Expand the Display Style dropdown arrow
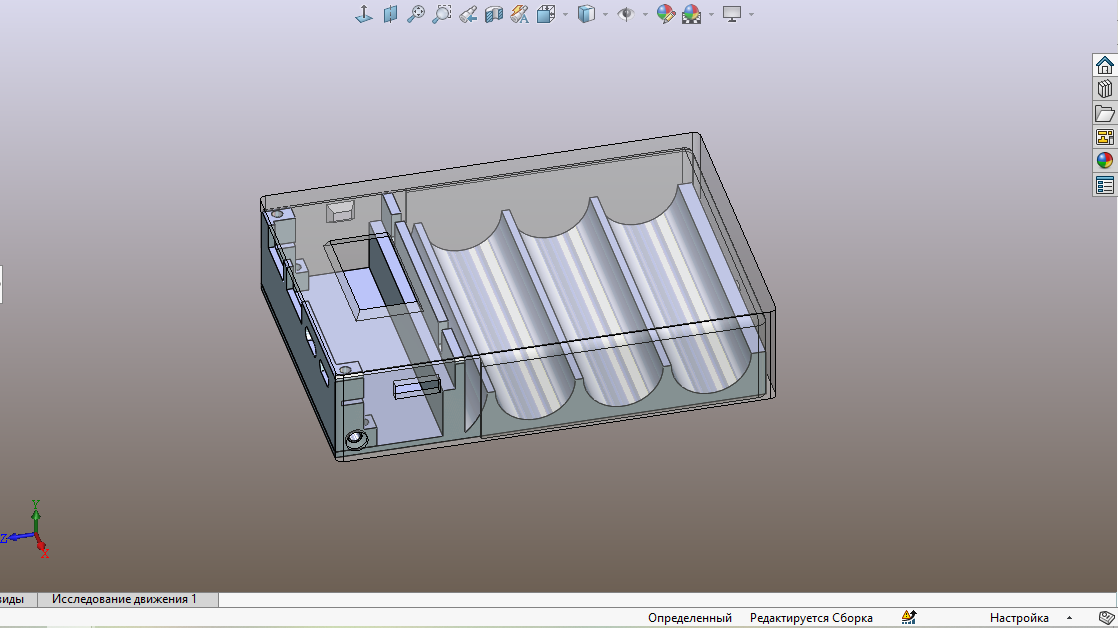Screen dimensions: 1118x628 606,14
